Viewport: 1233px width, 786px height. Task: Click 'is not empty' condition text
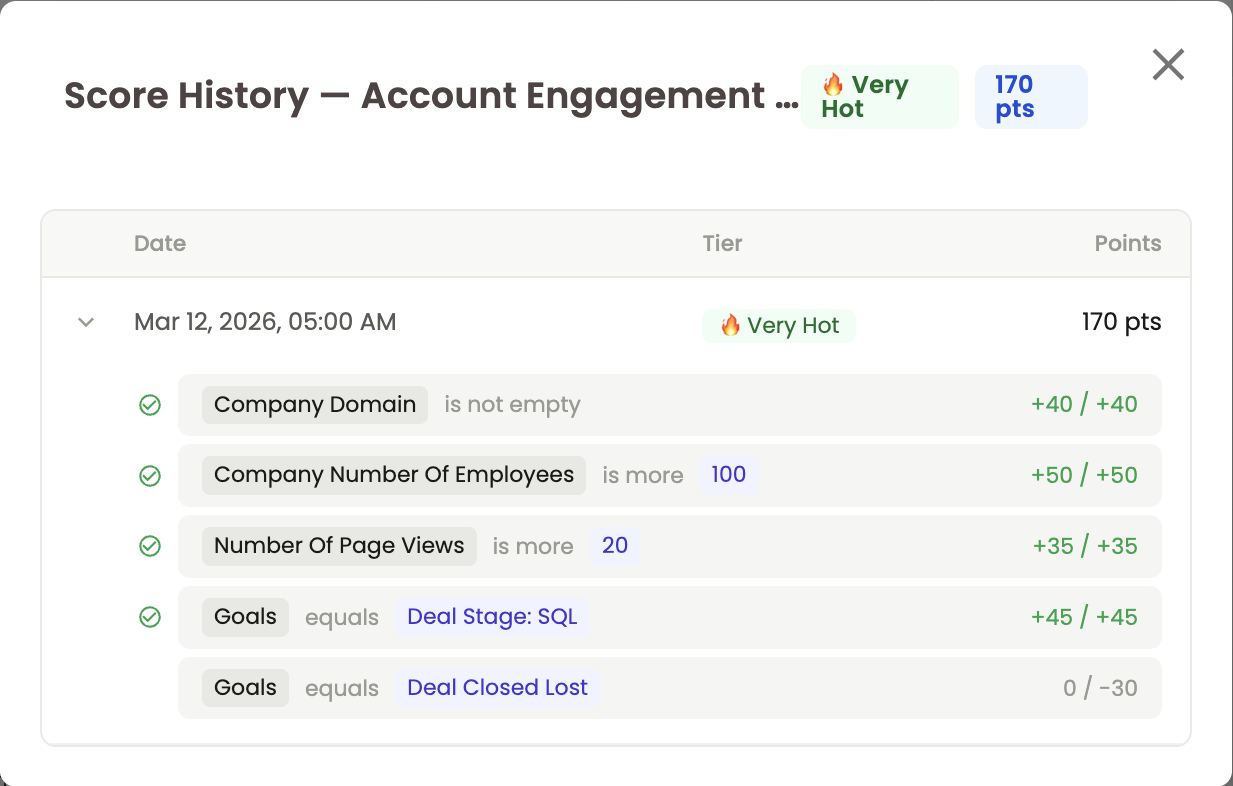(x=512, y=405)
